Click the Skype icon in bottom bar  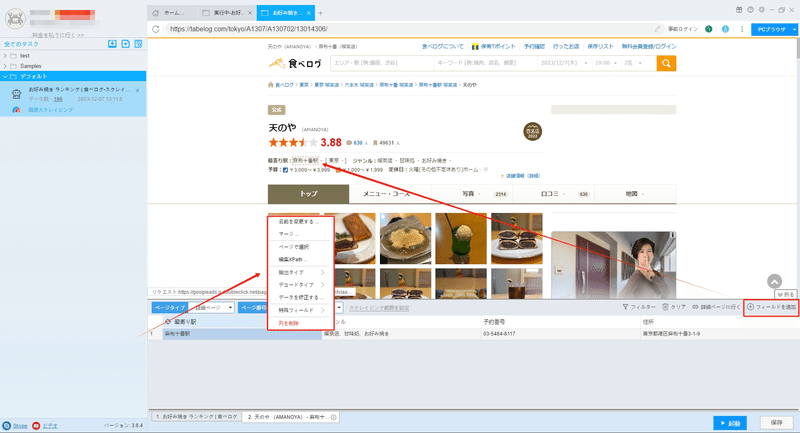pyautogui.click(x=6, y=425)
